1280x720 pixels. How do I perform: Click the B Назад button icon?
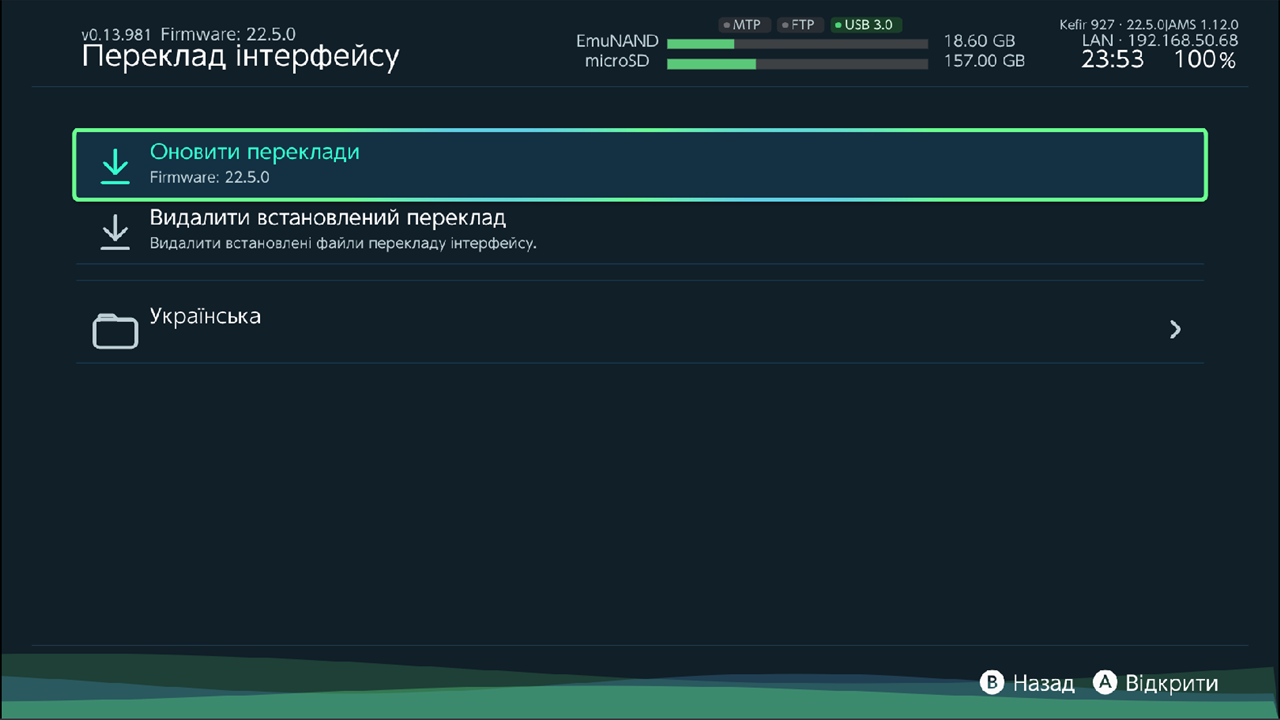991,683
